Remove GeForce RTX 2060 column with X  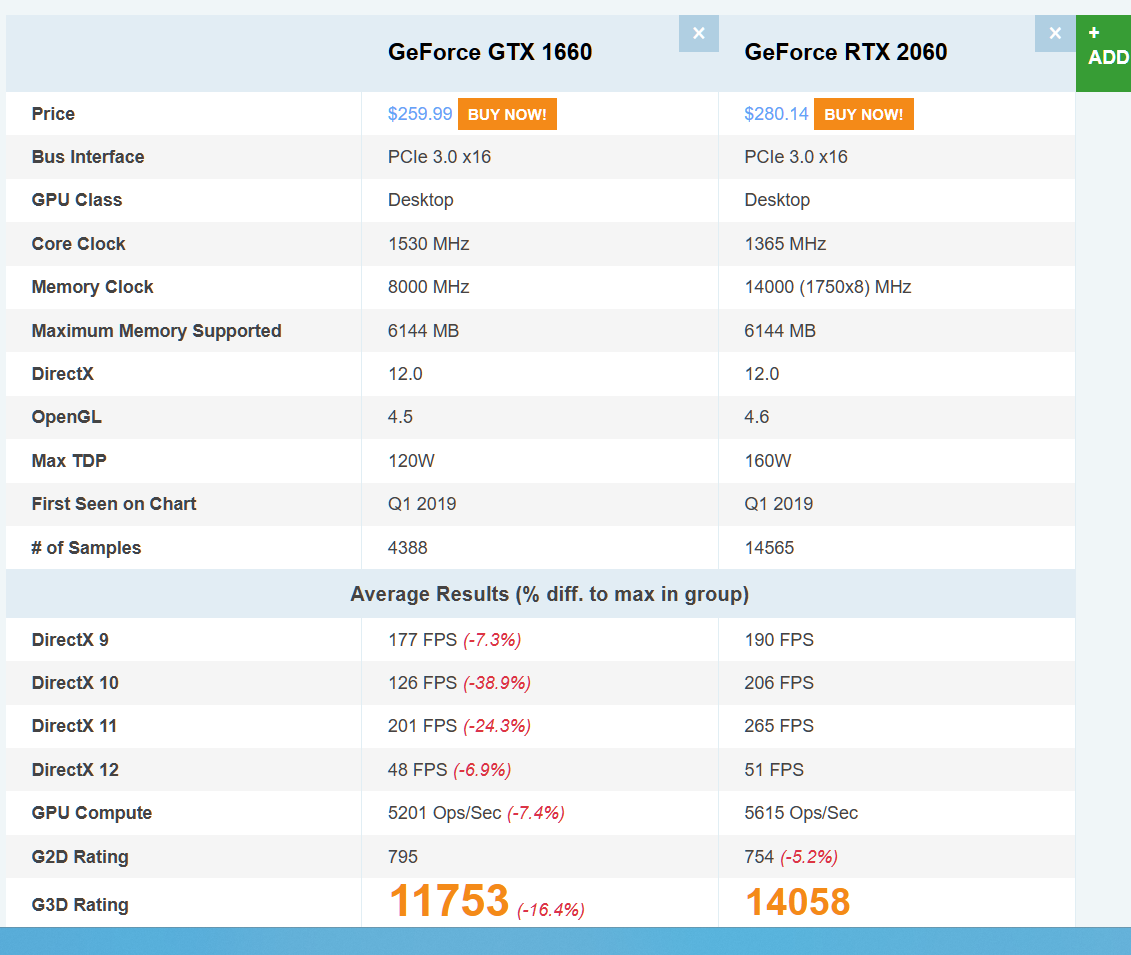pyautogui.click(x=1055, y=33)
